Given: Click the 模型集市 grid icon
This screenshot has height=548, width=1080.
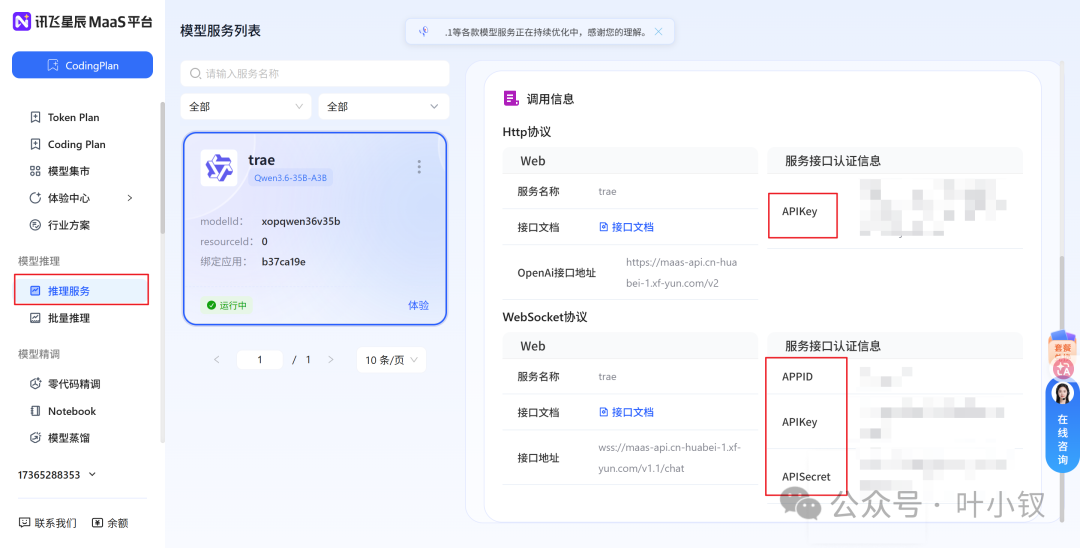Looking at the screenshot, I should 35,171.
